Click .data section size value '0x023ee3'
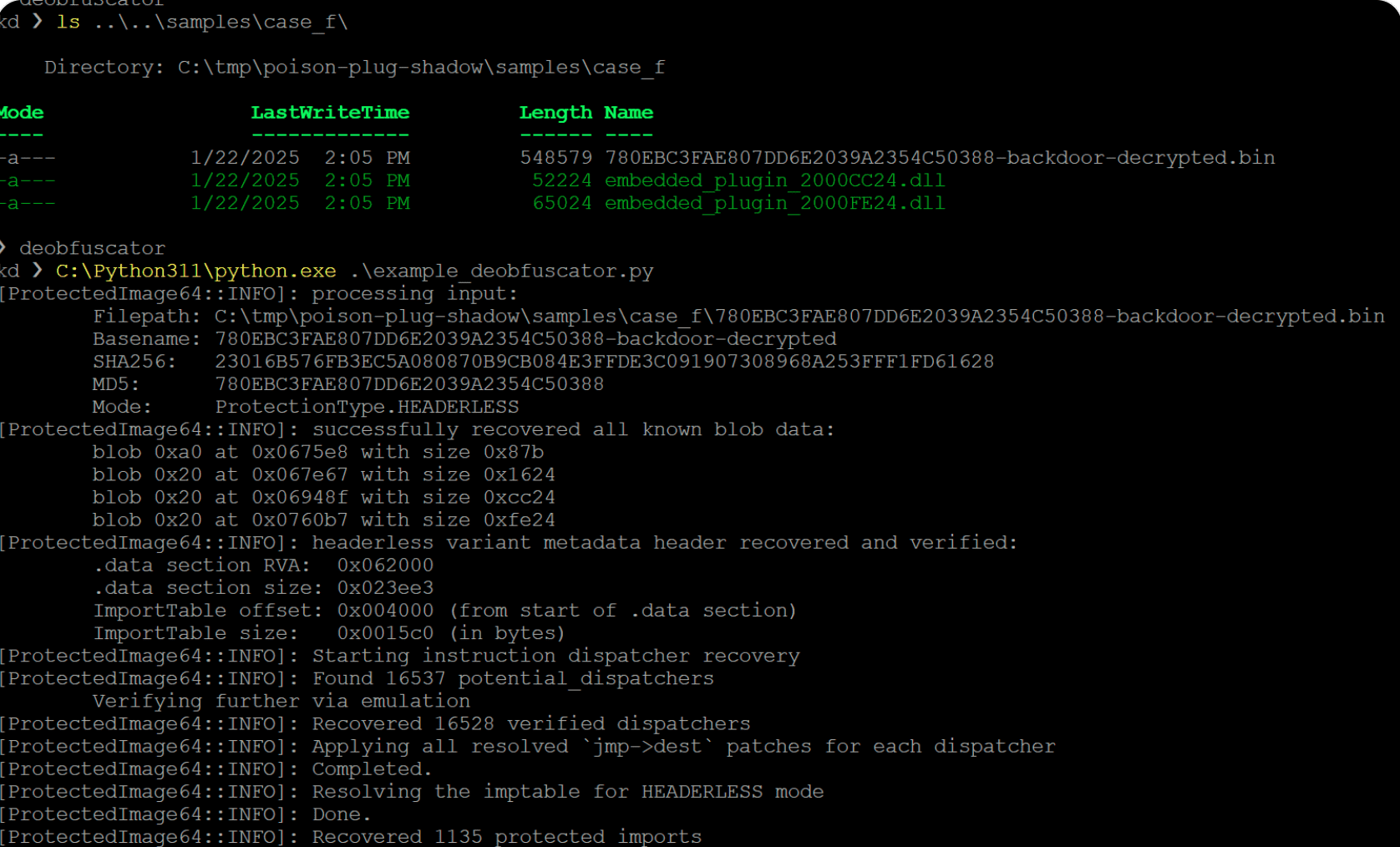The height and width of the screenshot is (847, 1400). tap(385, 588)
